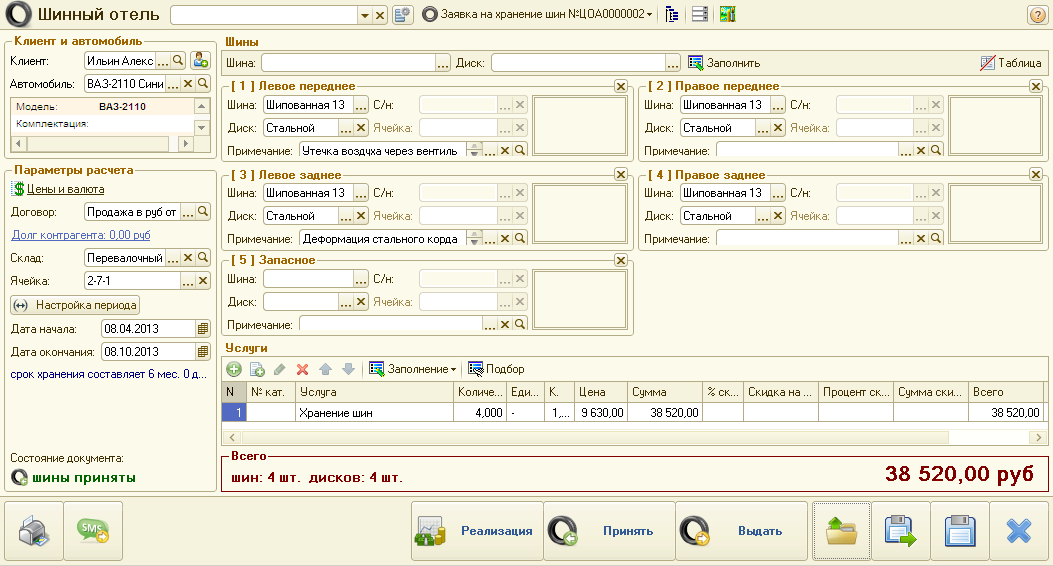This screenshot has width=1053, height=566.
Task: Send SMS notification to client
Action: pos(93,530)
